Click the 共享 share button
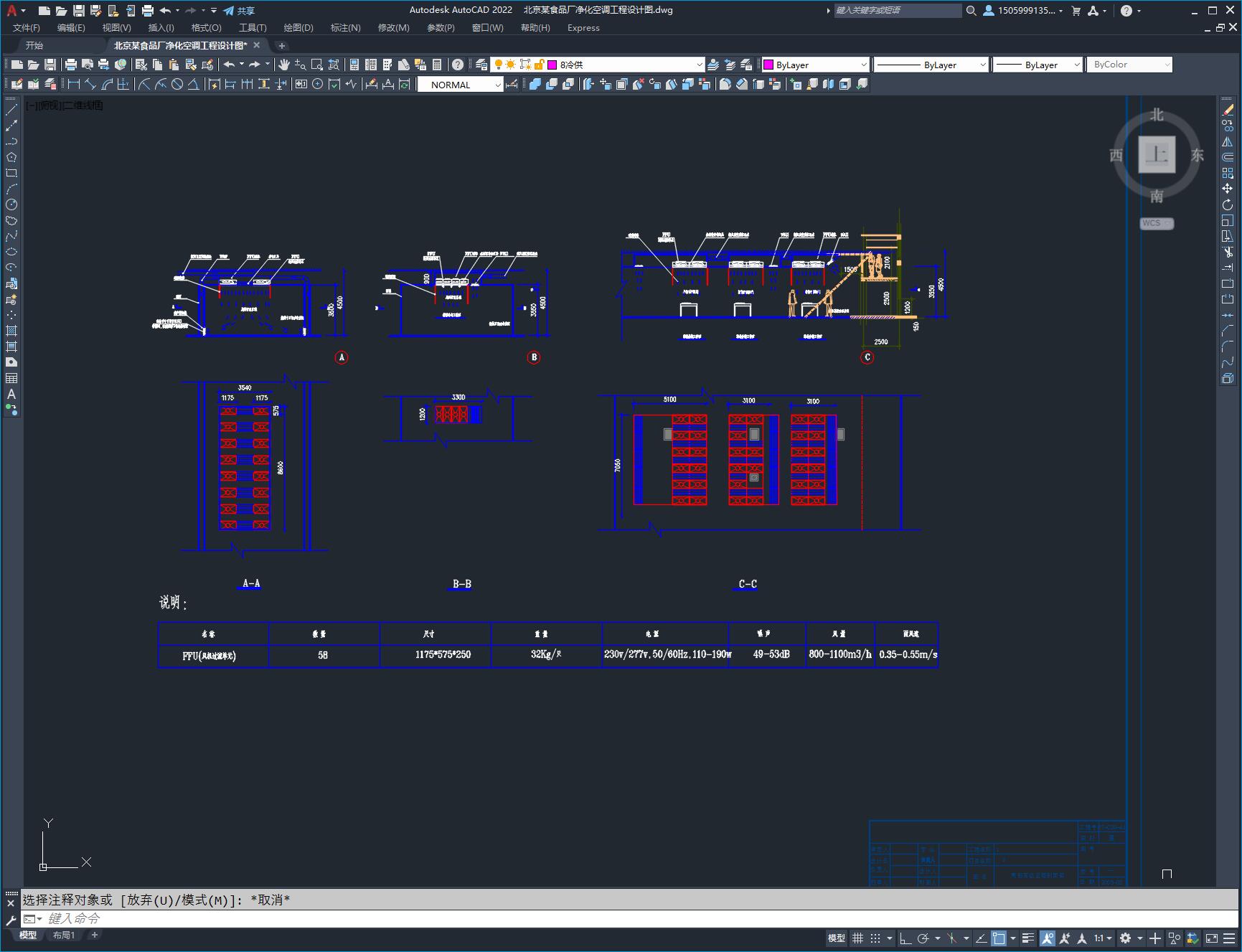The height and width of the screenshot is (952, 1242). (239, 11)
